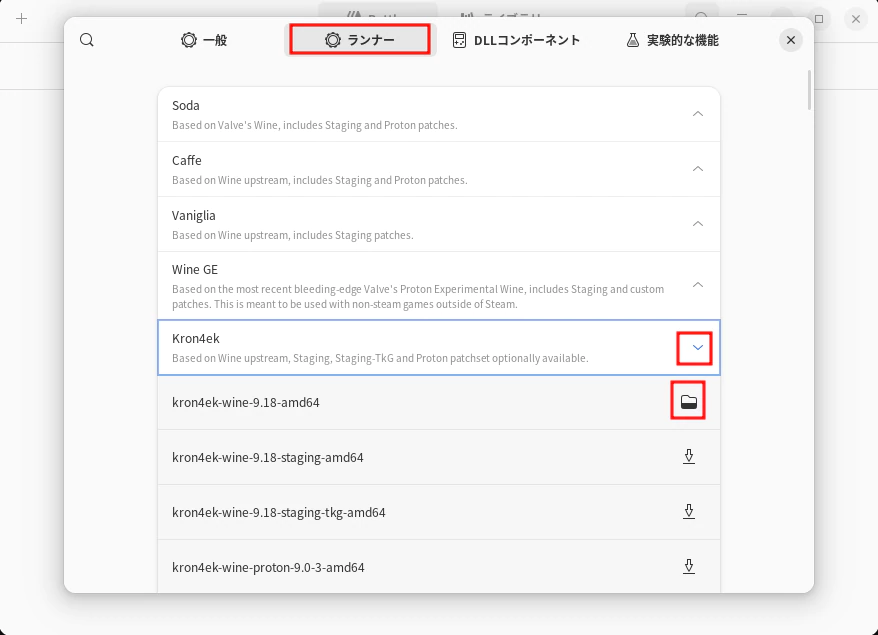This screenshot has height=635, width=878.
Task: Open the DLLコンポーネント tab
Action: 515,40
